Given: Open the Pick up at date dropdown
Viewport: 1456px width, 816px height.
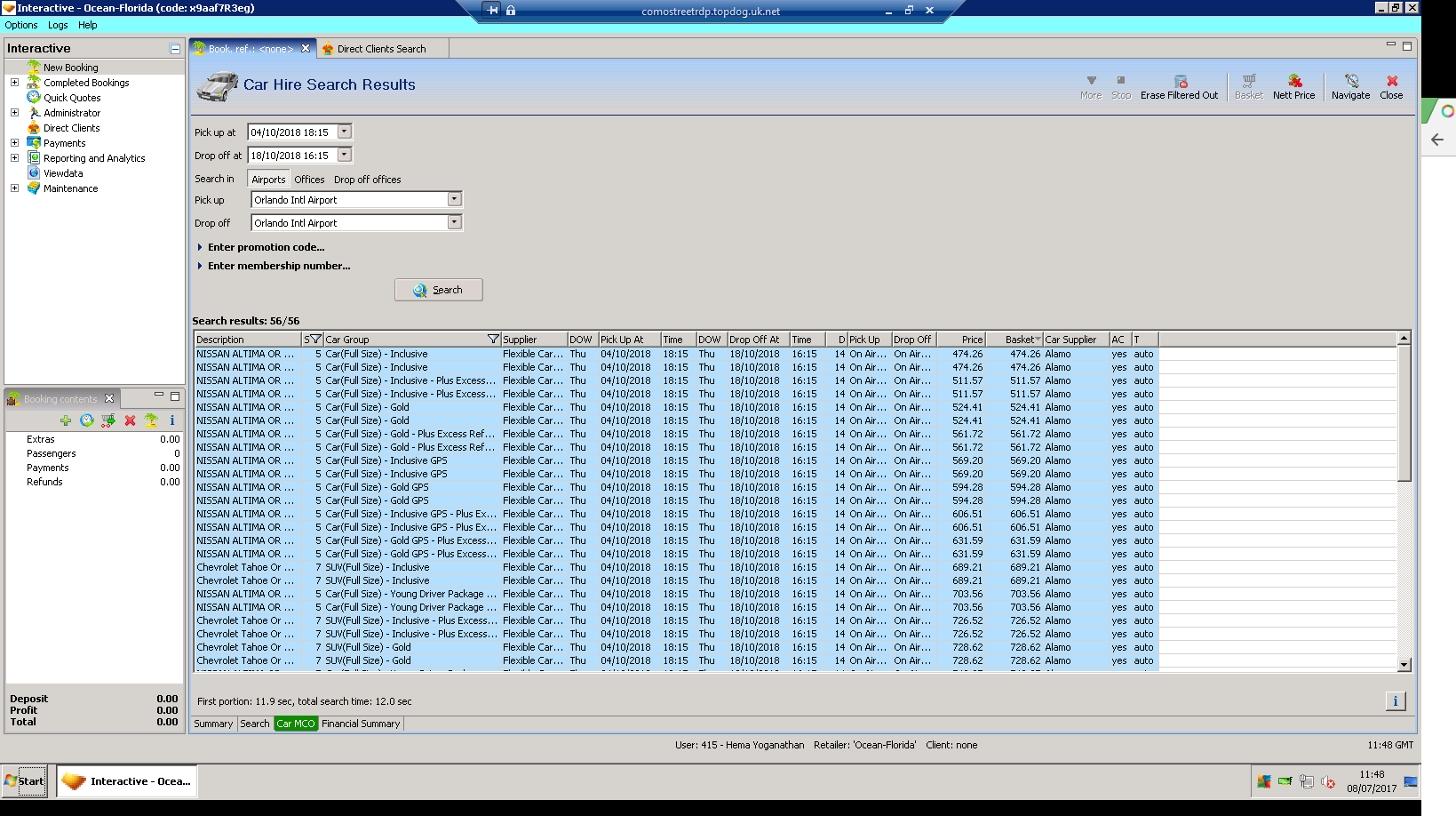Looking at the screenshot, I should [345, 132].
